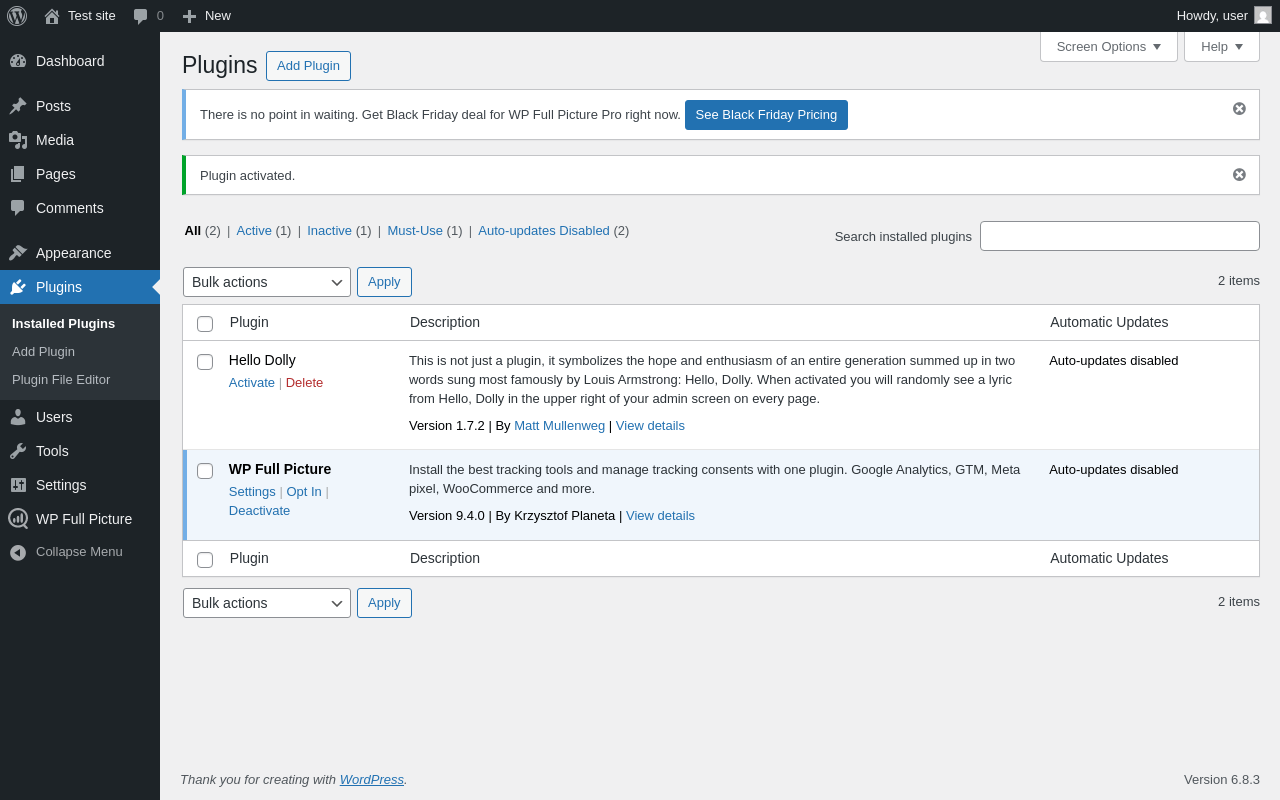
Task: Click the Media icon in sidebar
Action: pyautogui.click(x=18, y=140)
